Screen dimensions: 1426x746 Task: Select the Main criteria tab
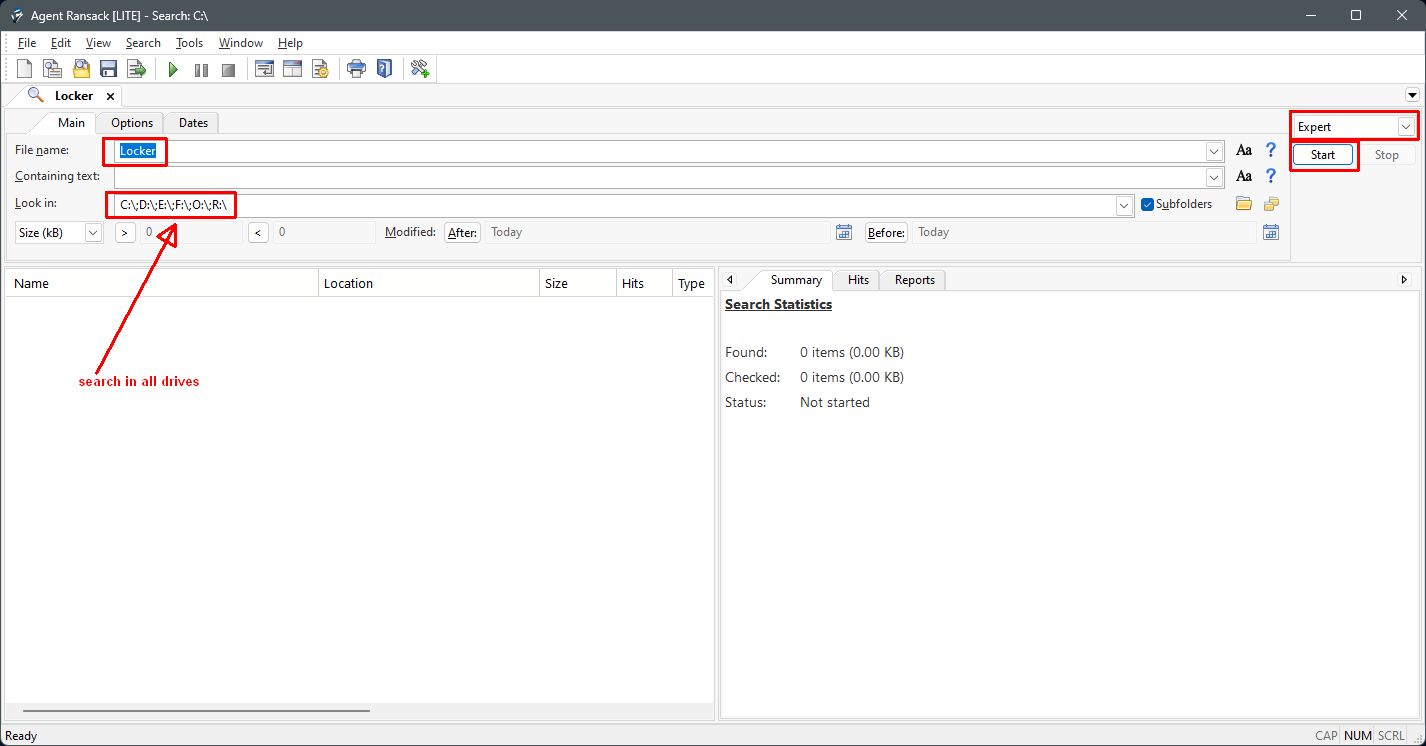71,123
